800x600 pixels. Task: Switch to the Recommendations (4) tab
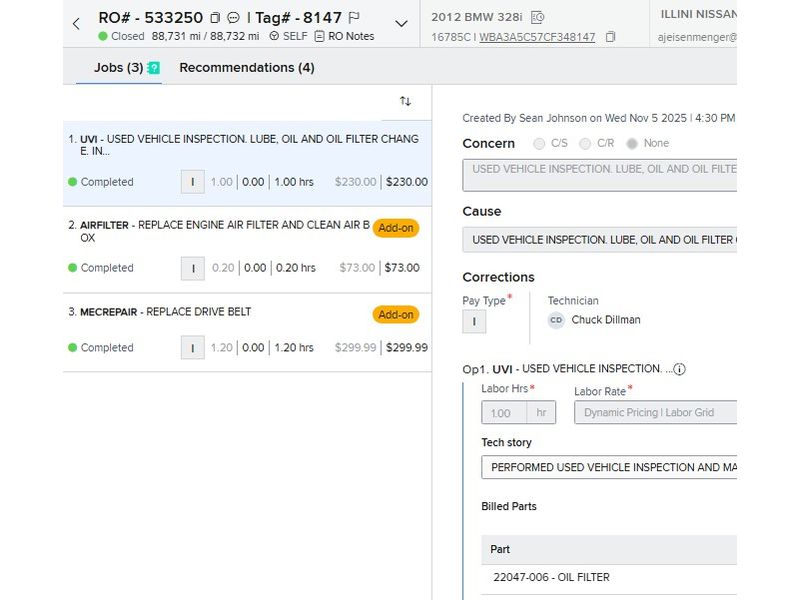click(246, 67)
